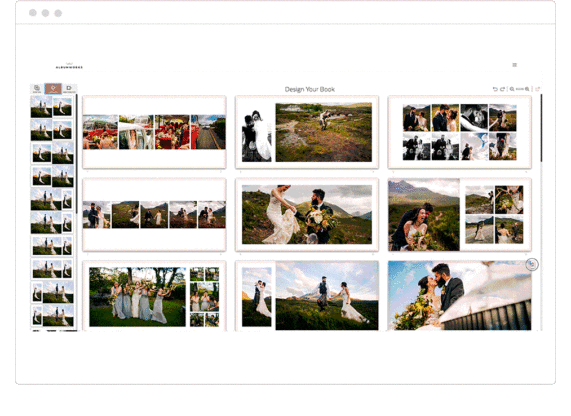Click the circular swap icon on the kissing couple spread
The image size is (571, 416).
(x=532, y=264)
